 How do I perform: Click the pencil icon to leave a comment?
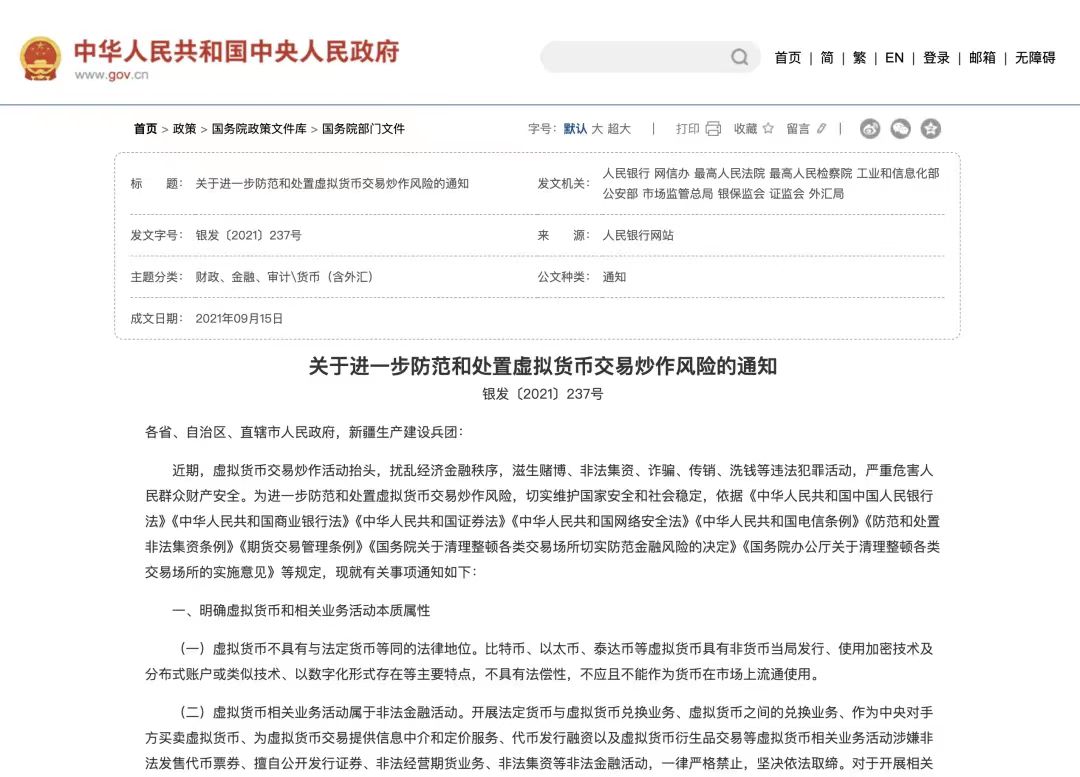(x=821, y=128)
